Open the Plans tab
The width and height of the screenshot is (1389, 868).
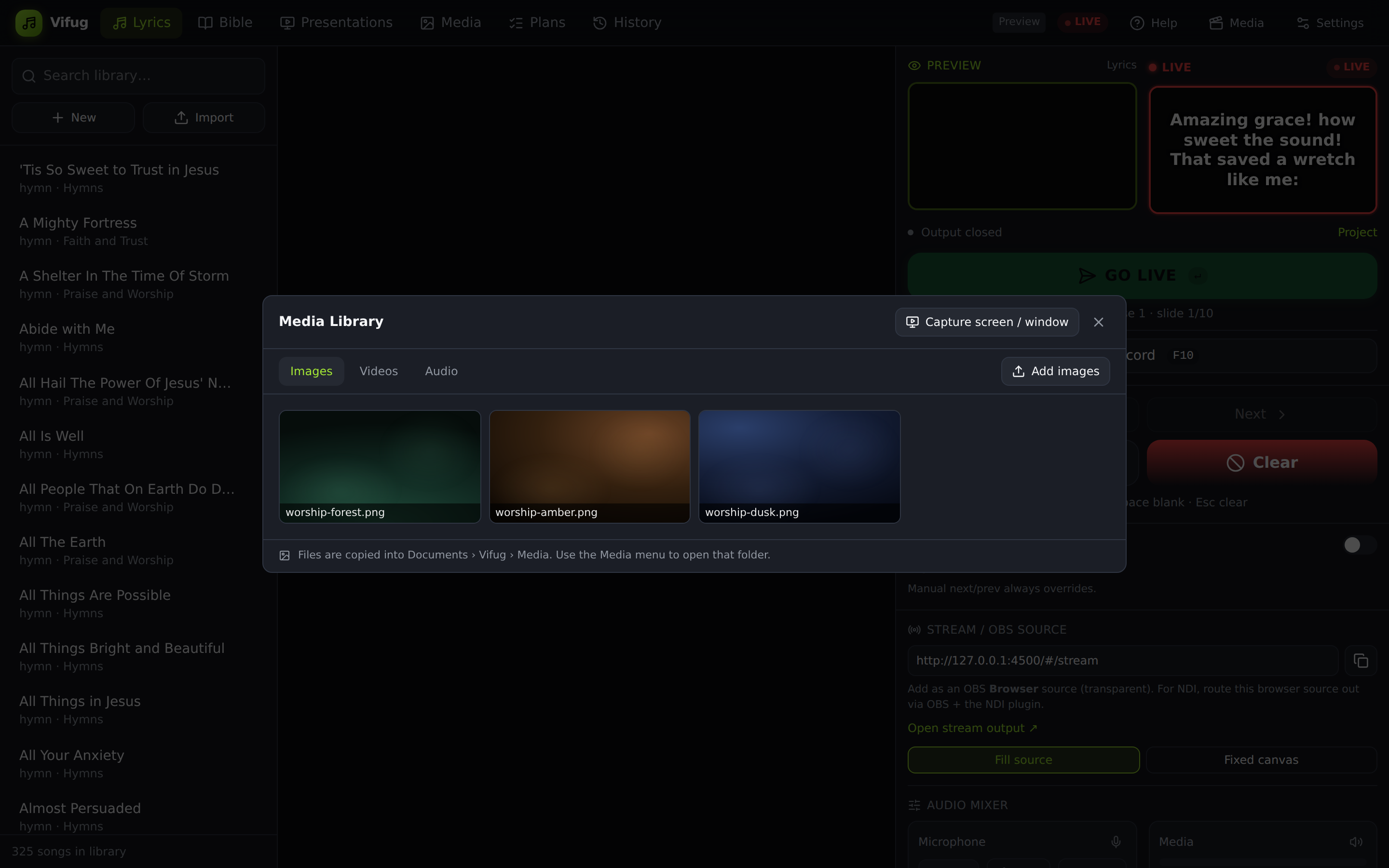point(537,23)
